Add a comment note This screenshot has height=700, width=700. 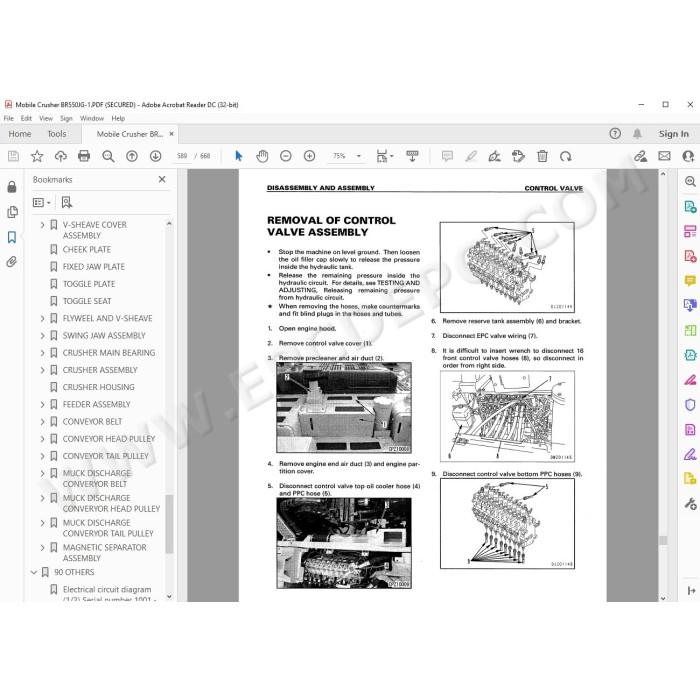point(447,156)
